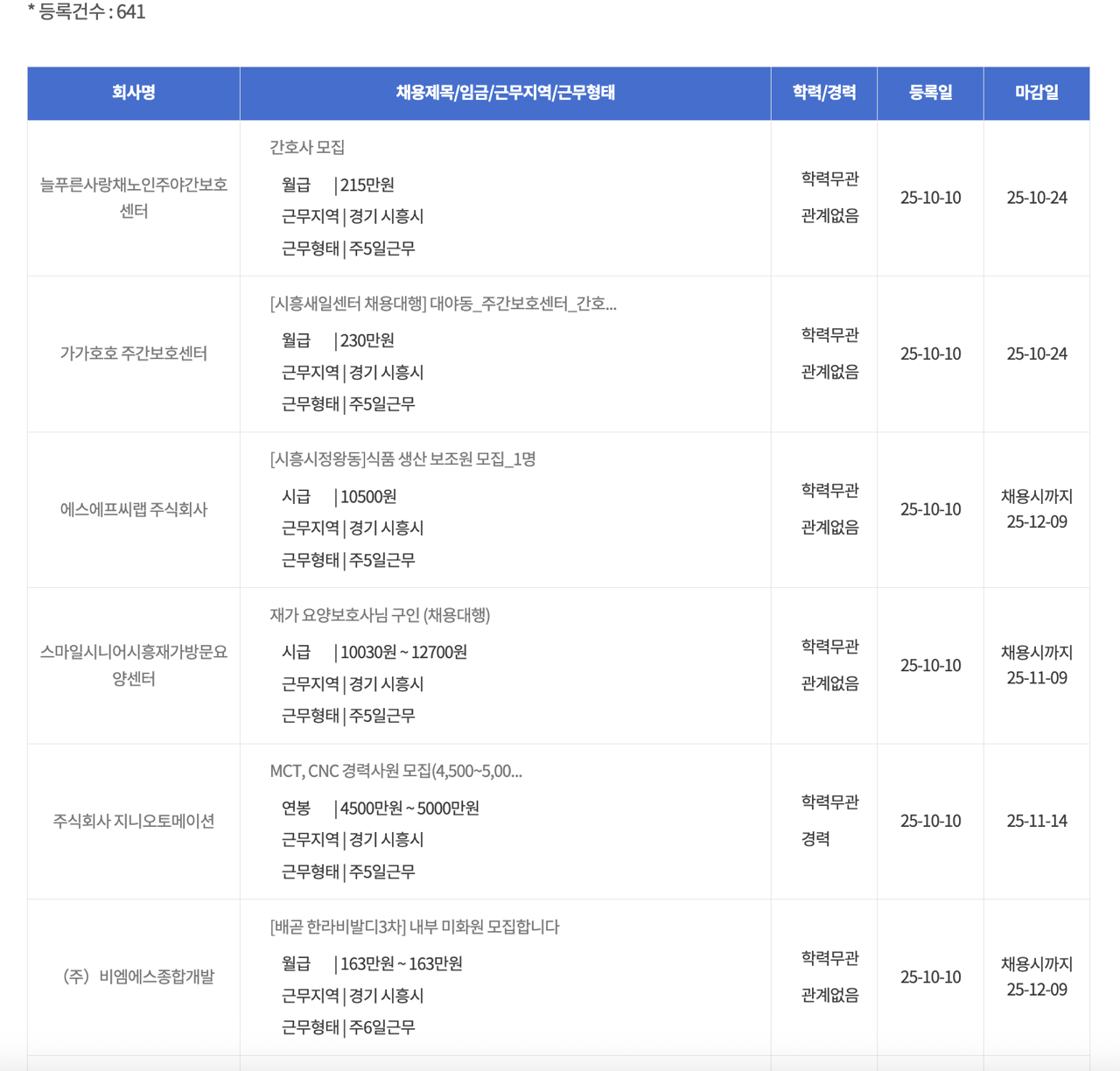Screen dimensions: 1120x1071
Task: Open the MCT, CNC 경력사원 모집 posting
Action: tap(395, 771)
